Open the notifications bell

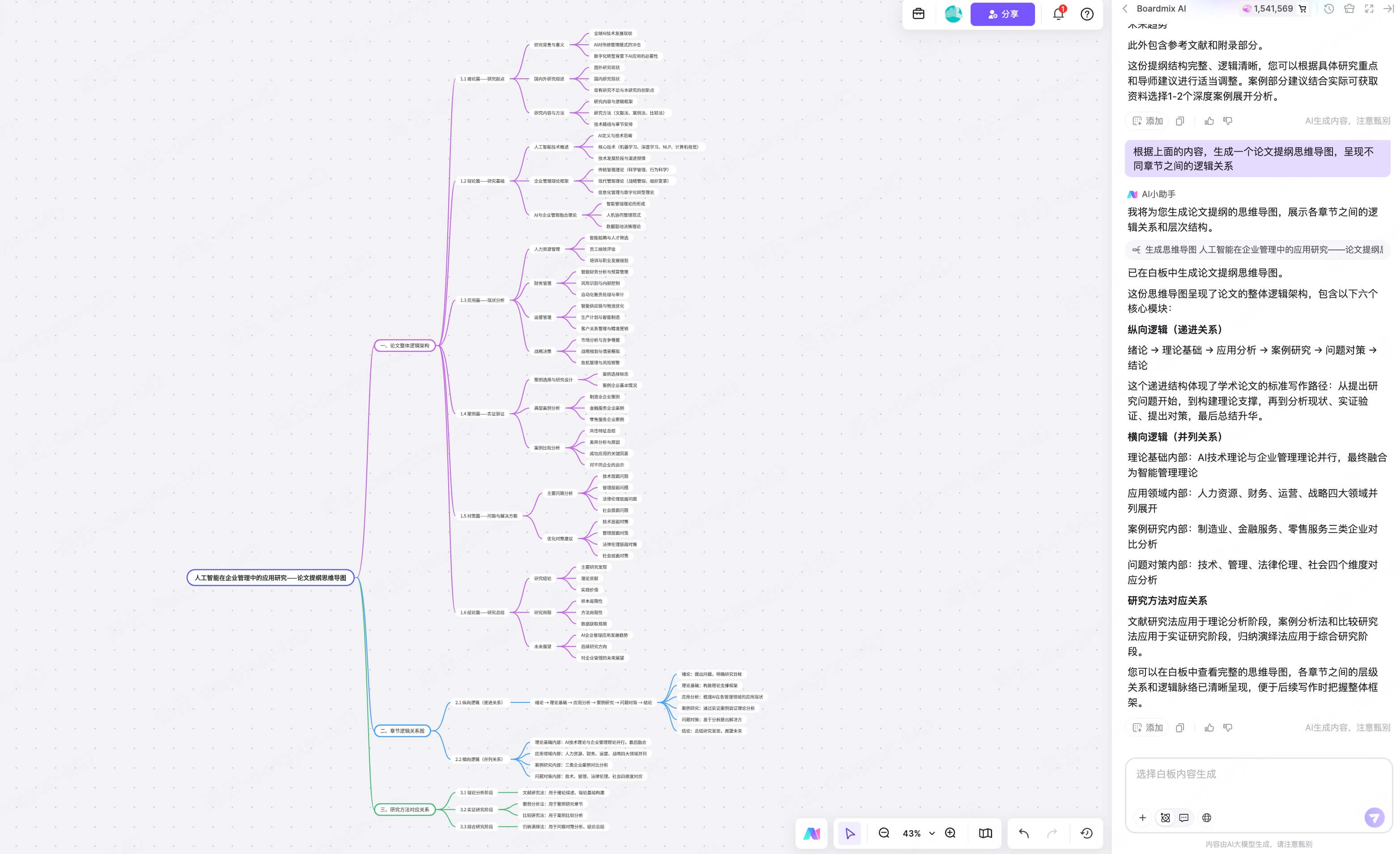point(1058,14)
